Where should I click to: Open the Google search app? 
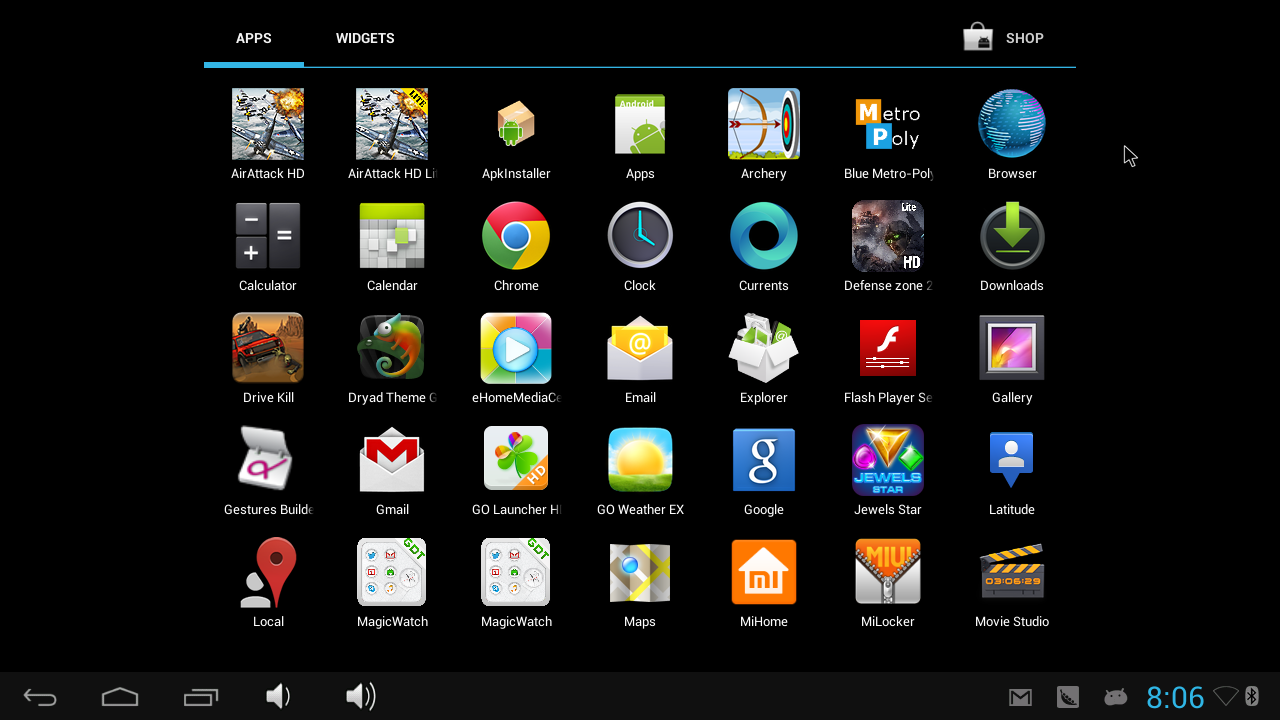pyautogui.click(x=764, y=460)
